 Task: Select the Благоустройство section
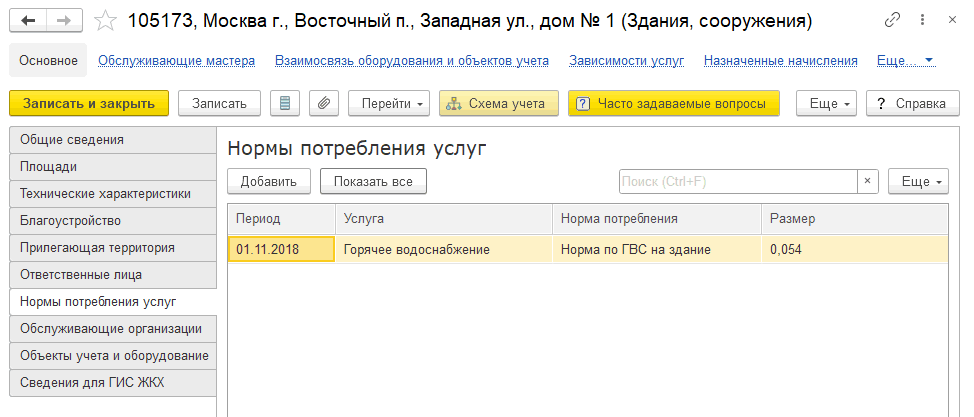click(x=113, y=221)
